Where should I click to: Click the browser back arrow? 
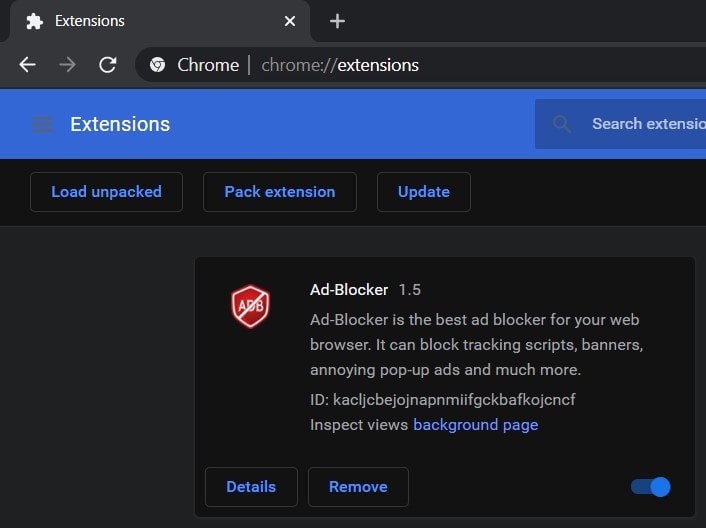tap(27, 65)
